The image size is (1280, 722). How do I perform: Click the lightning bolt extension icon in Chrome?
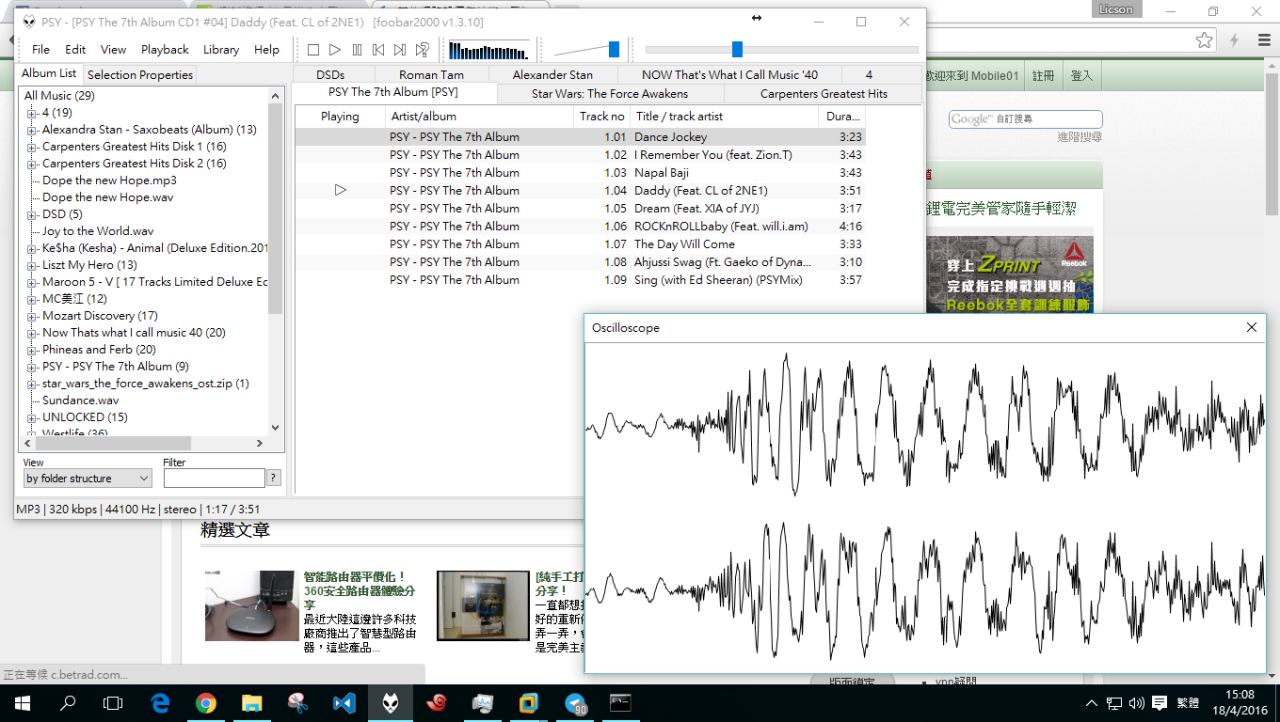(x=1235, y=40)
